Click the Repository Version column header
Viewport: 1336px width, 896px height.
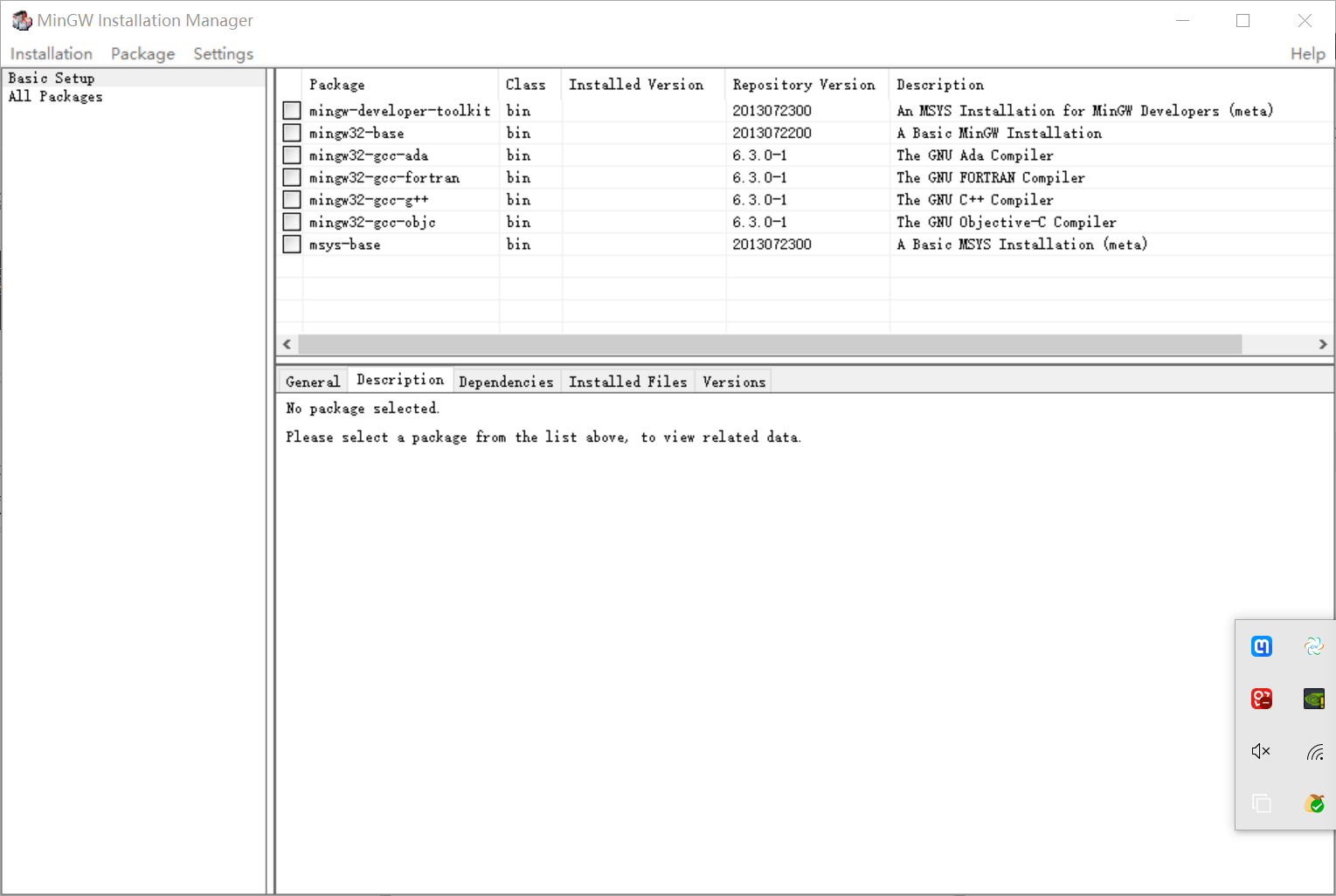click(x=806, y=85)
